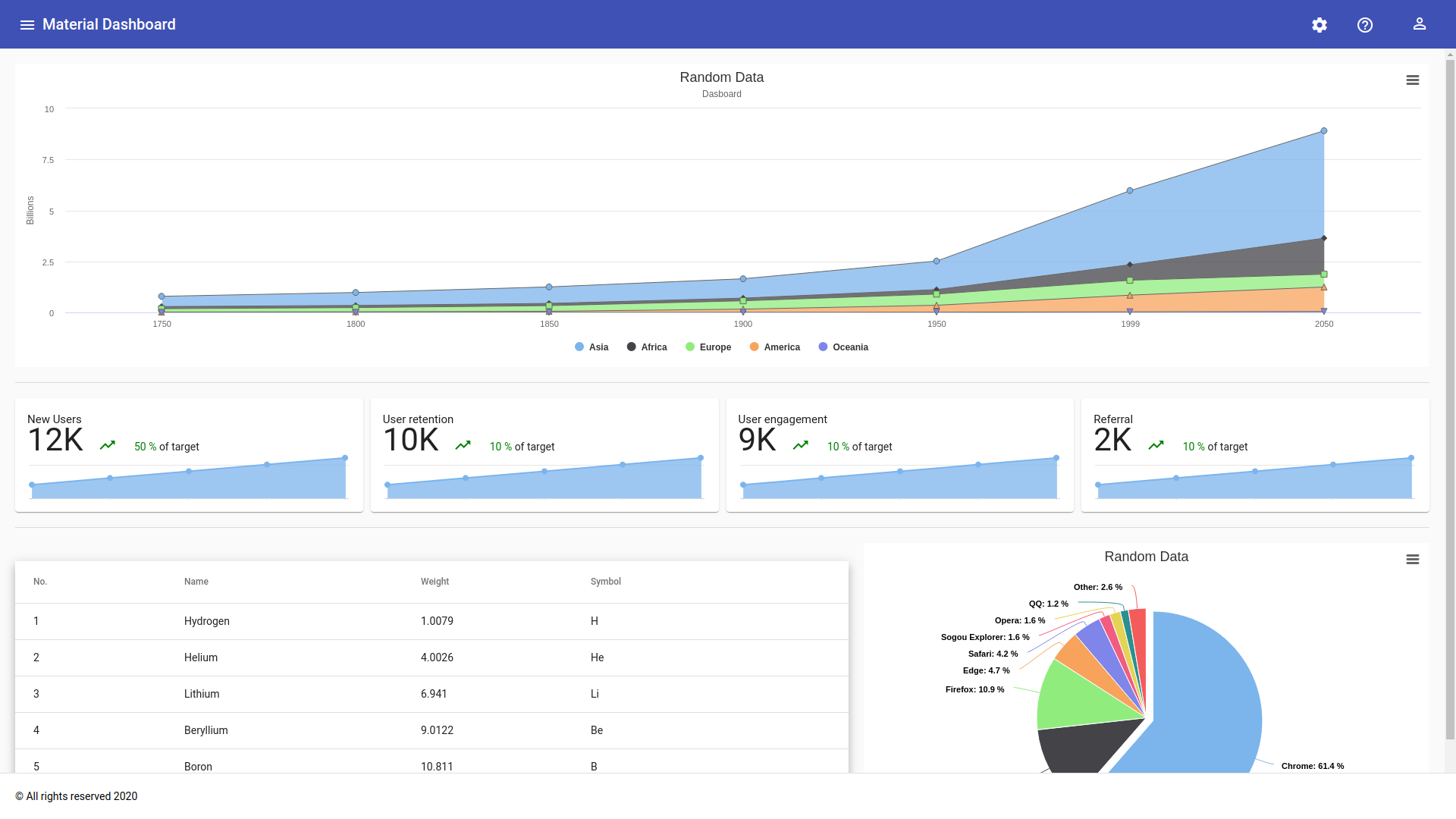Open the hamburger navigation menu
Image resolution: width=1456 pixels, height=819 pixels.
pyautogui.click(x=27, y=25)
